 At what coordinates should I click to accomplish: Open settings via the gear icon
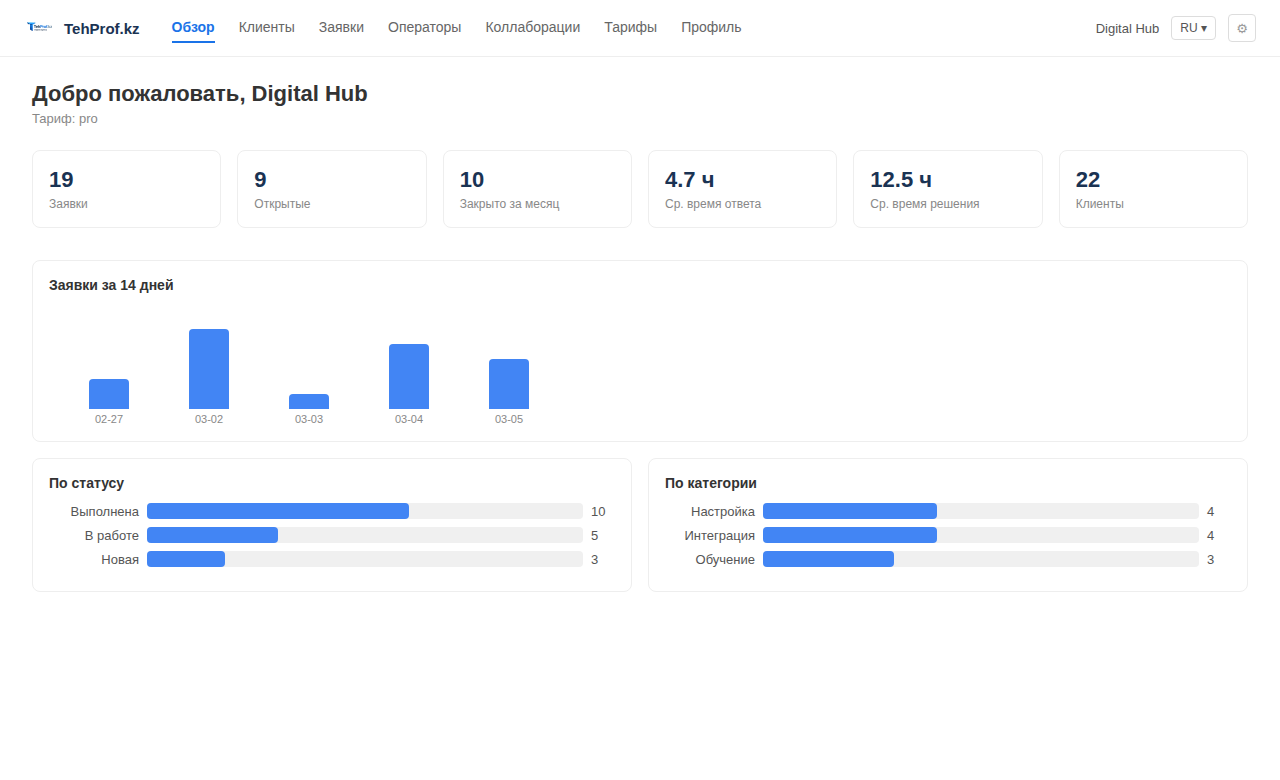coord(1241,28)
